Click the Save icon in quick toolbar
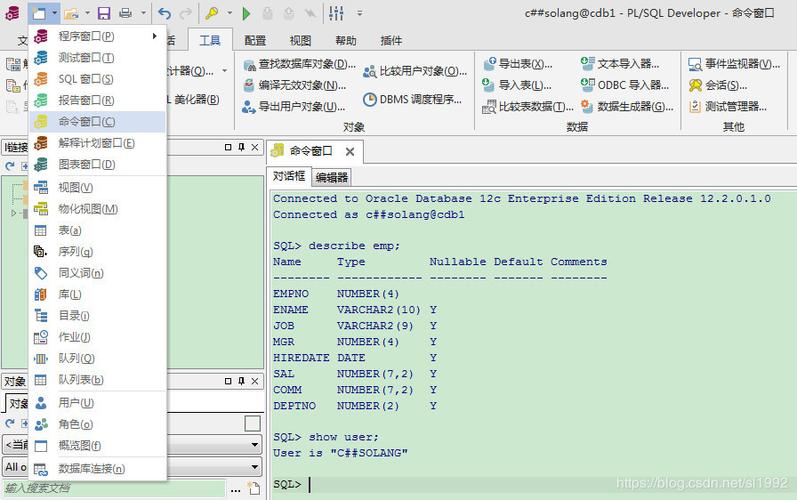 coord(104,13)
